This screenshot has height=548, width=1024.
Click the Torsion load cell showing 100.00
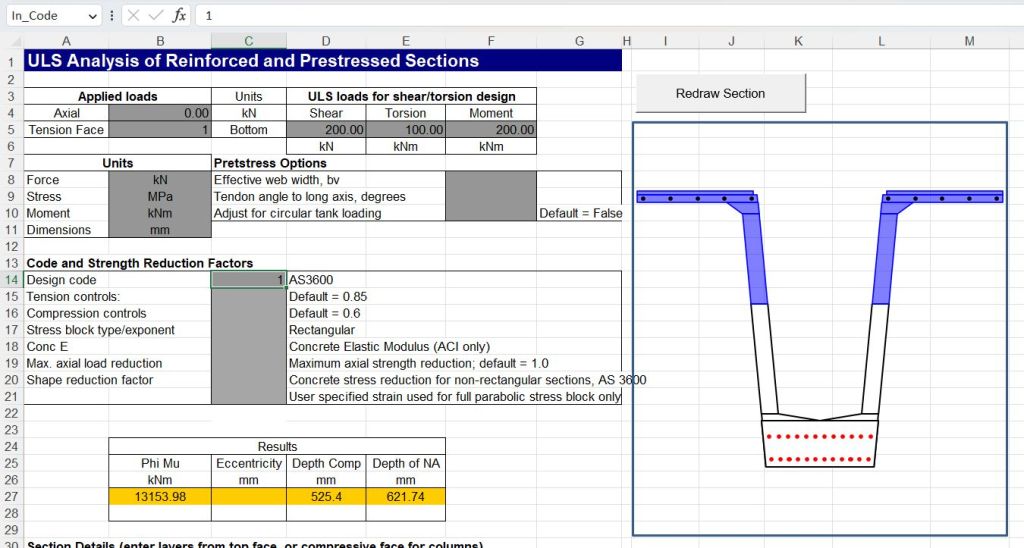click(405, 130)
